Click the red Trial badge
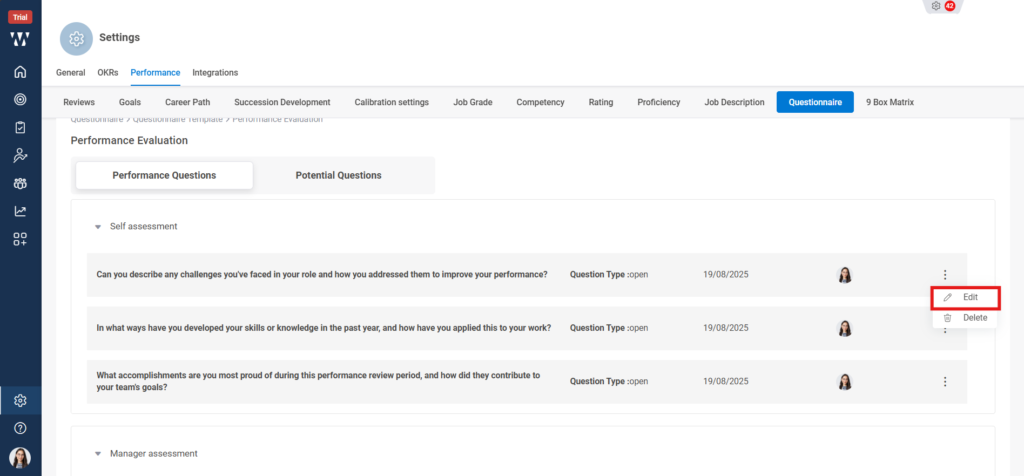 click(x=20, y=18)
